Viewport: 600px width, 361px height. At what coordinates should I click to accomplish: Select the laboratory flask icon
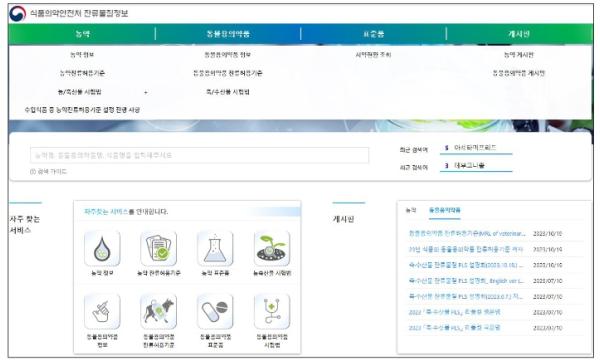point(215,248)
